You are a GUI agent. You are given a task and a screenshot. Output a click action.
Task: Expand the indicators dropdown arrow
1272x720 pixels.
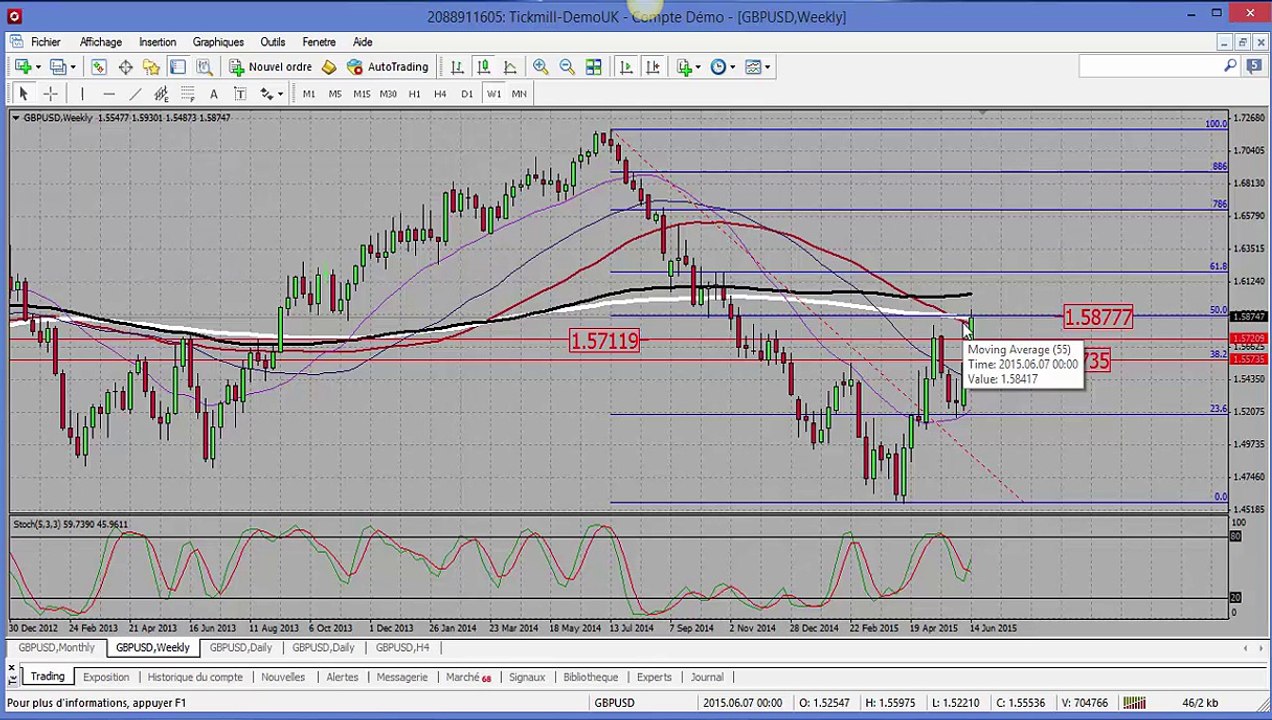pyautogui.click(x=698, y=67)
